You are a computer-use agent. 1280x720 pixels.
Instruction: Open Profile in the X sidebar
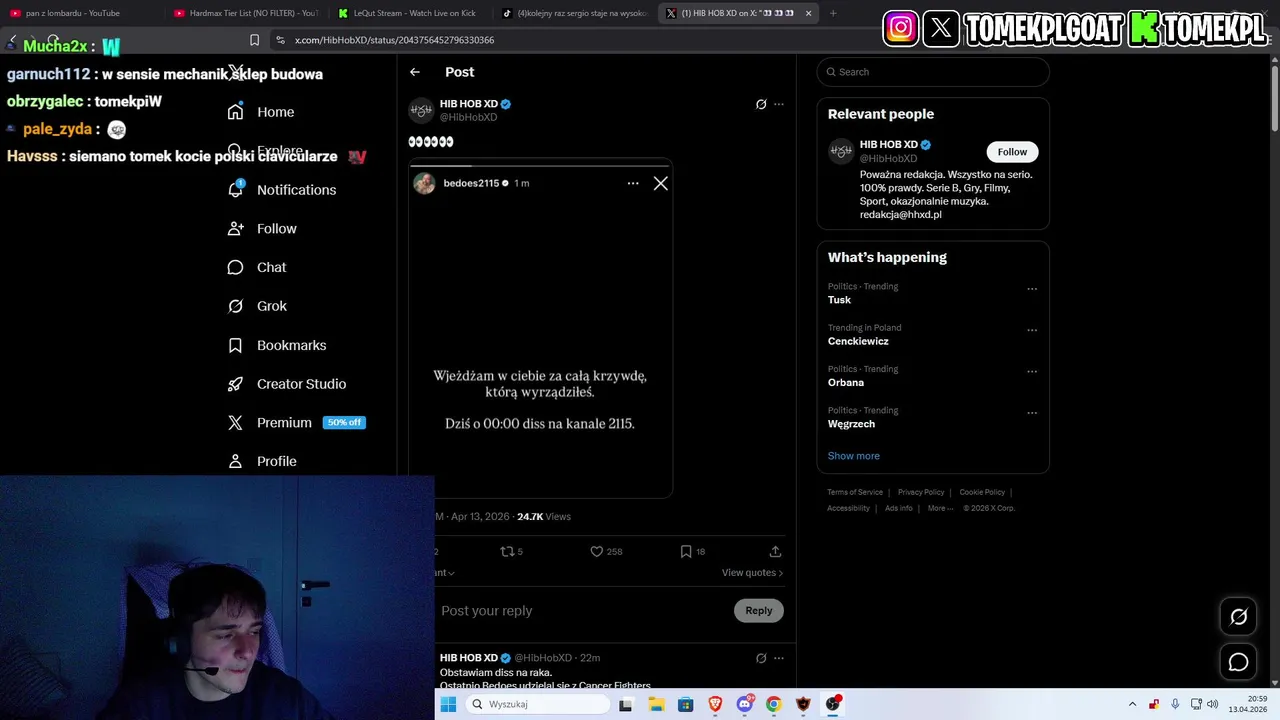point(262,461)
